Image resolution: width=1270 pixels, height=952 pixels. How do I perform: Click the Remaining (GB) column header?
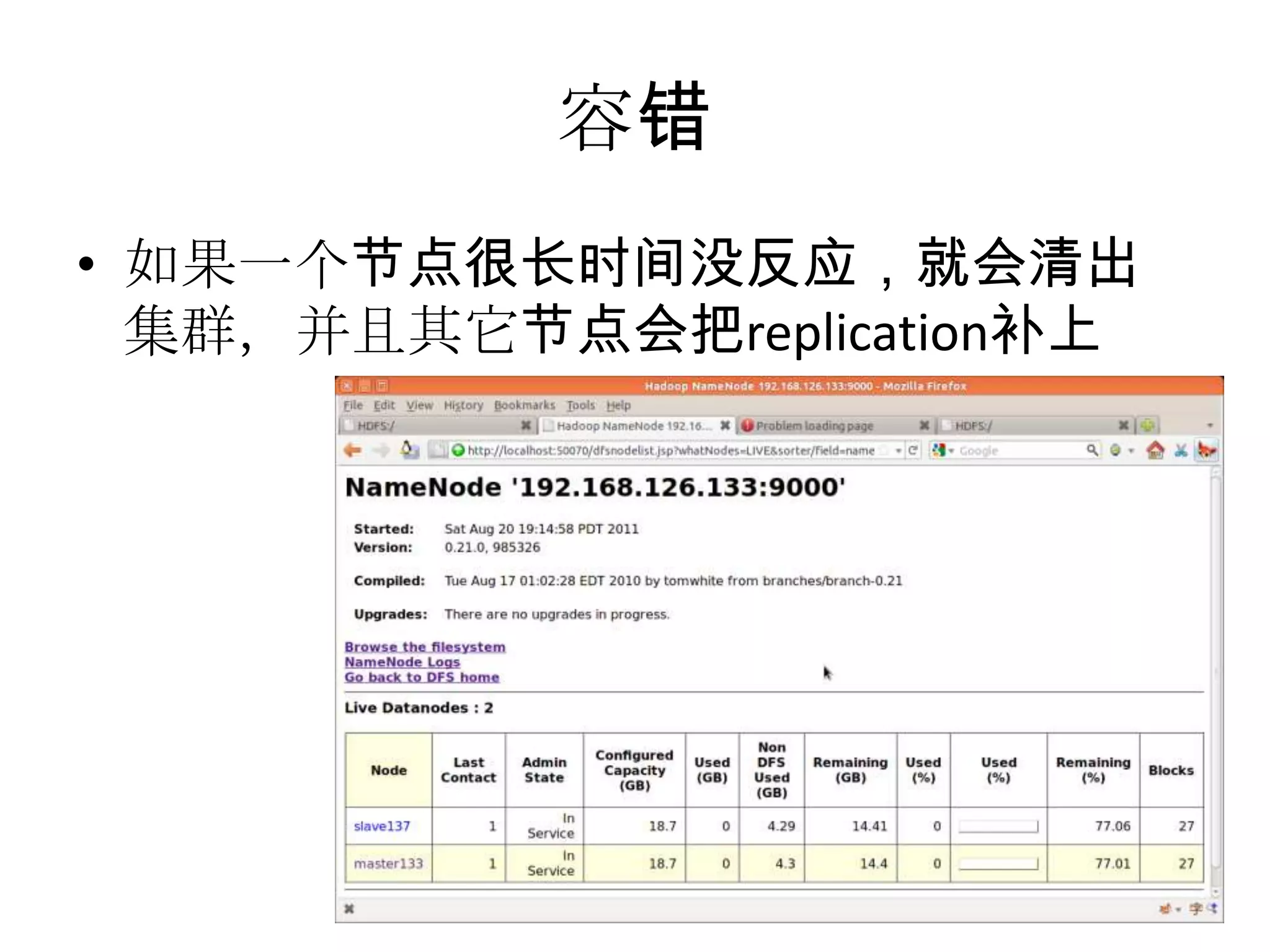point(851,770)
